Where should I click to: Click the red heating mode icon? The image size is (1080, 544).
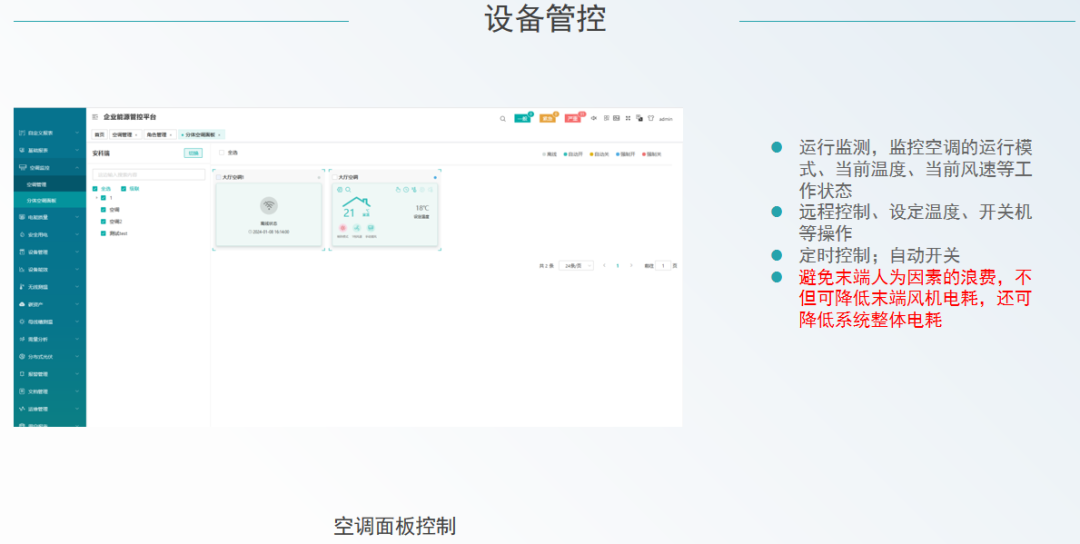pyautogui.click(x=342, y=228)
